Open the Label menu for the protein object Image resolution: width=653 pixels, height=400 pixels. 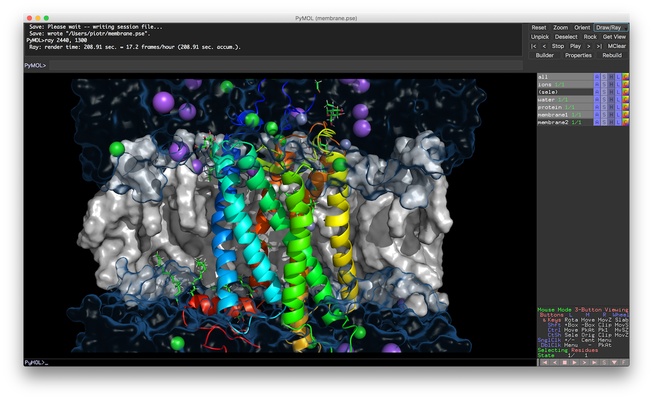[x=618, y=107]
